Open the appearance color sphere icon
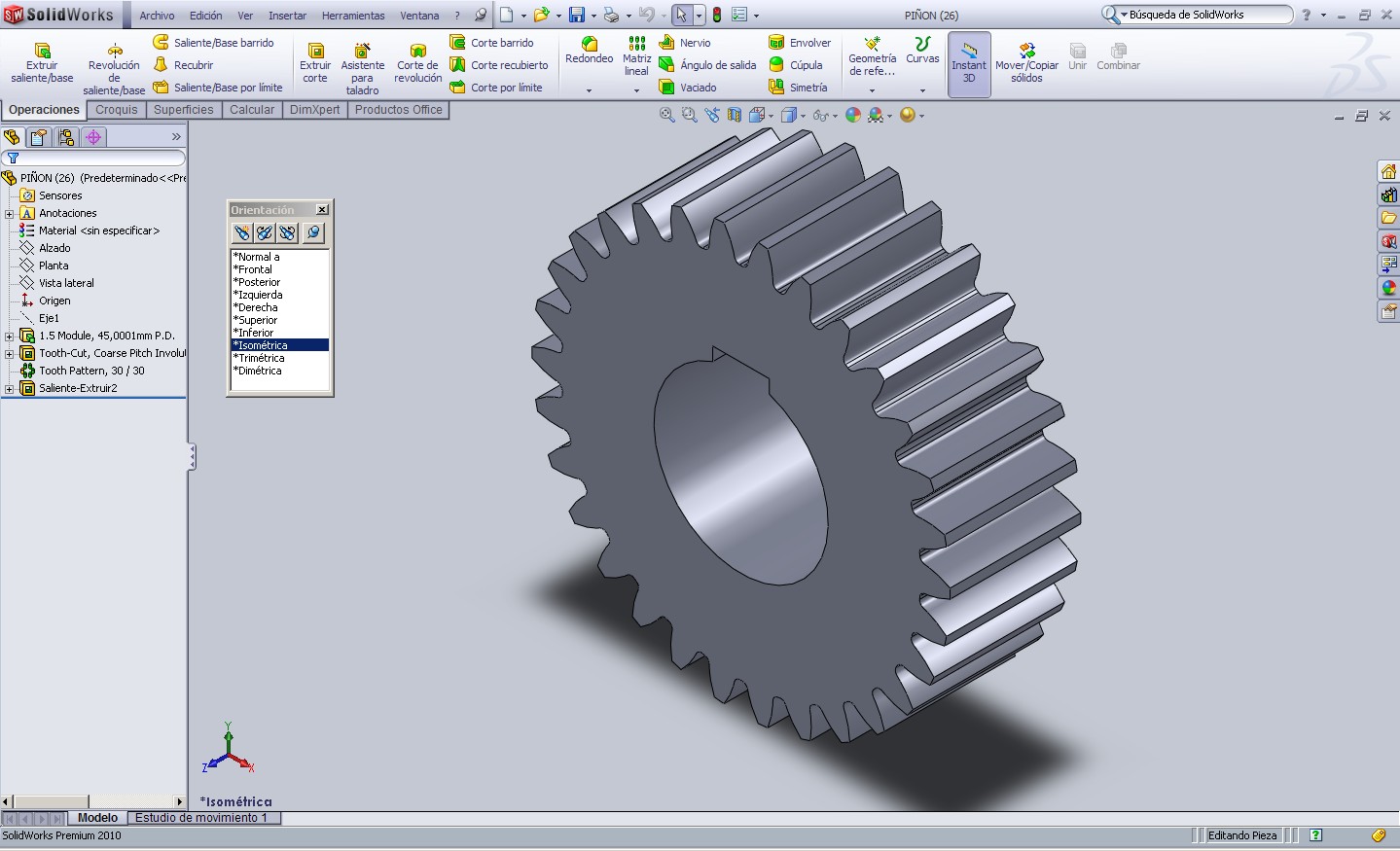 (x=853, y=115)
